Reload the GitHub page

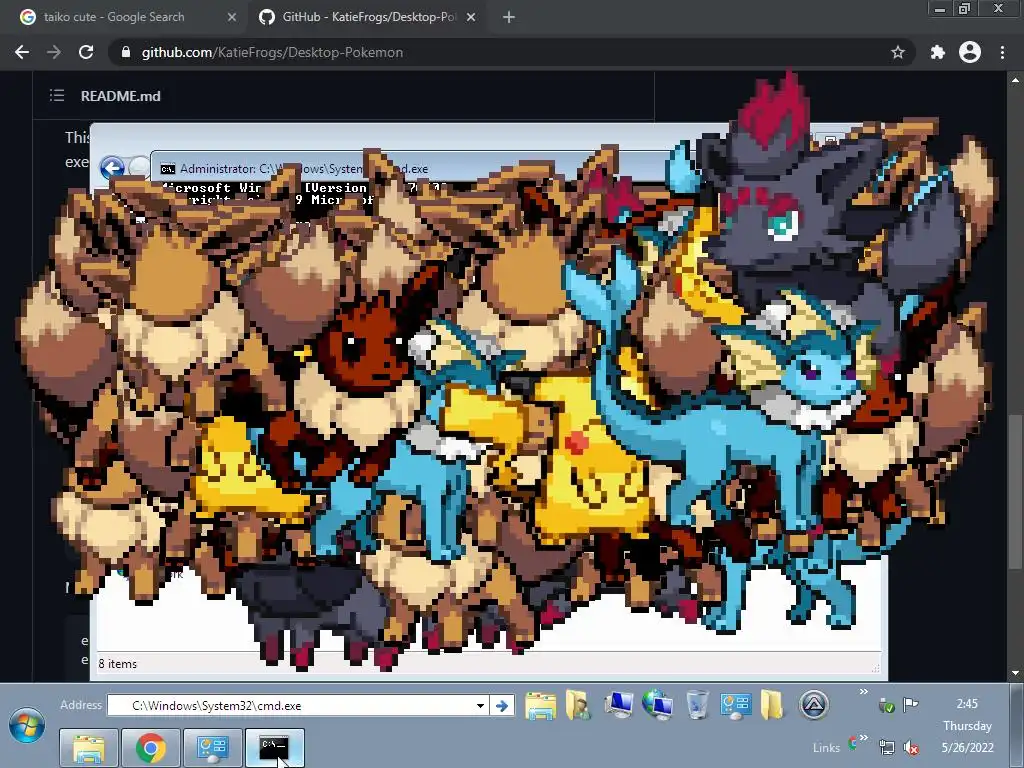point(86,52)
